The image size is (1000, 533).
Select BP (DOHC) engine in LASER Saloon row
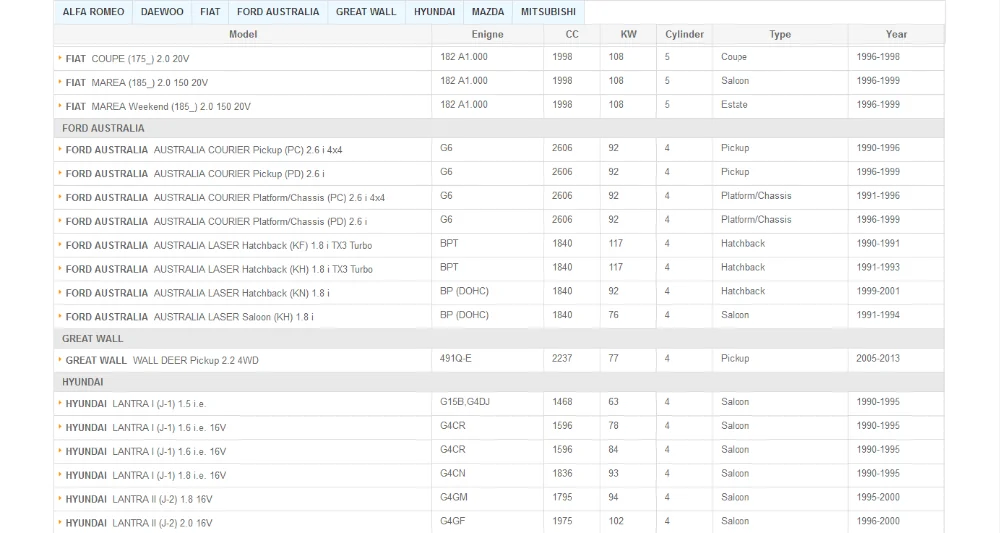coord(464,315)
